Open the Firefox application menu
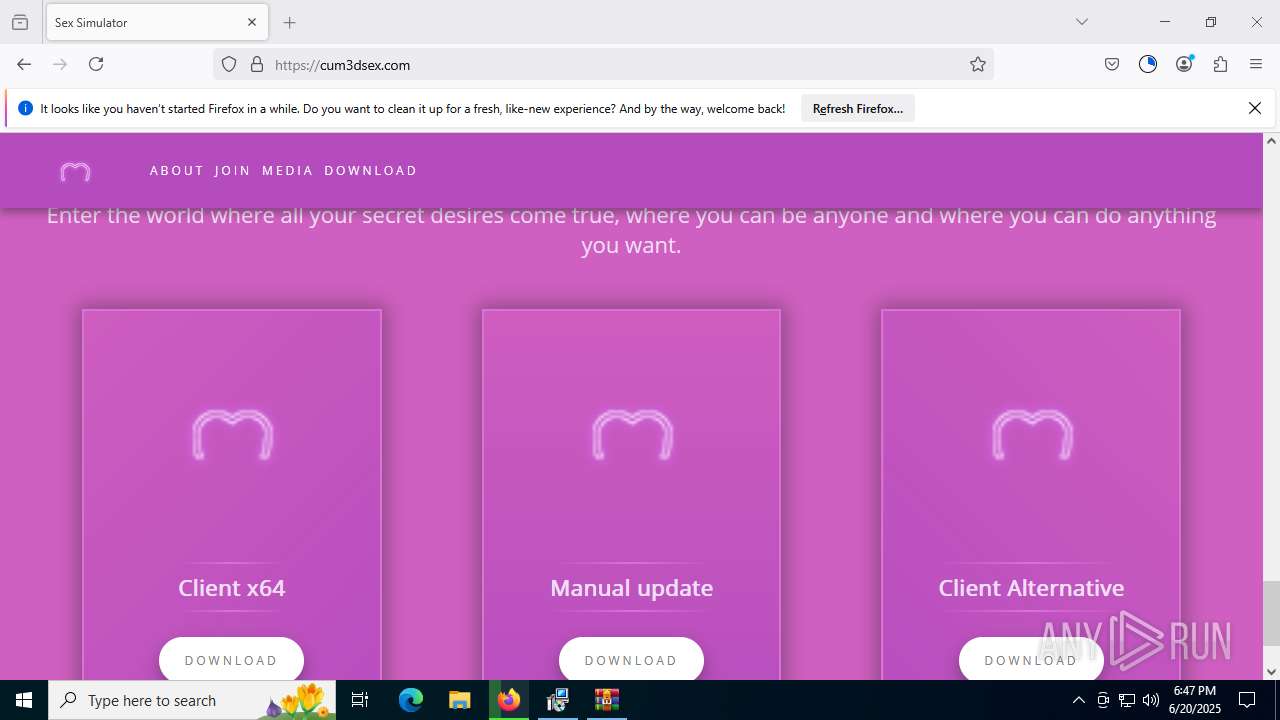The width and height of the screenshot is (1280, 720). click(x=1256, y=64)
